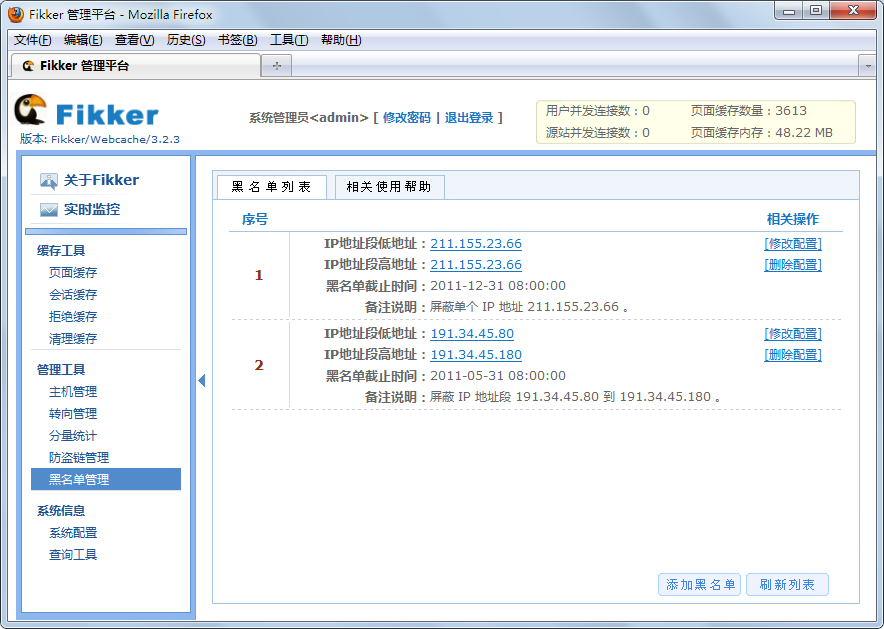Open the 帮助(H) menu
Image resolution: width=884 pixels, height=629 pixels.
pyautogui.click(x=341, y=40)
